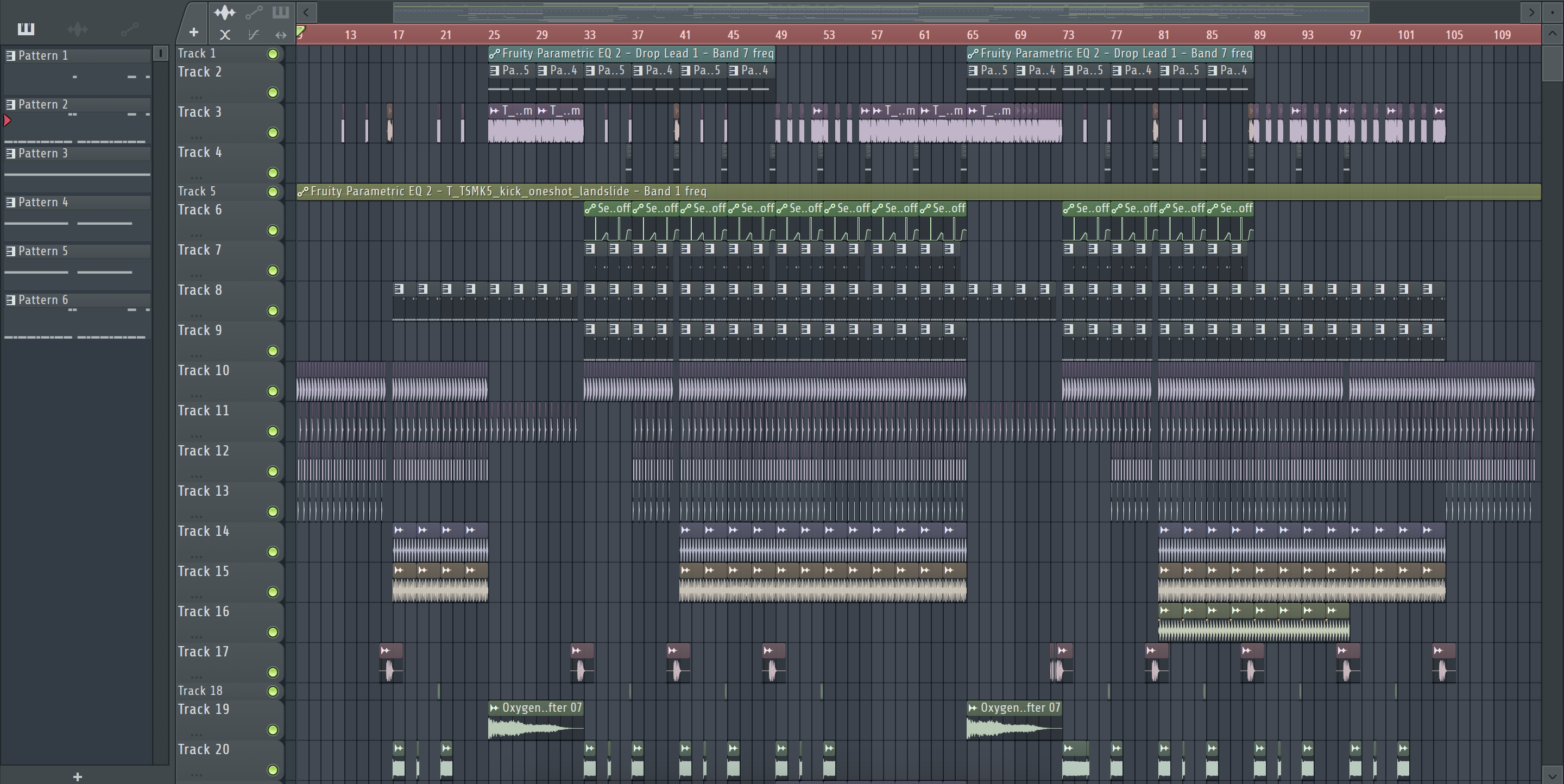Select second Drop Lead 1 Band 7 freq clip

click(x=1110, y=53)
